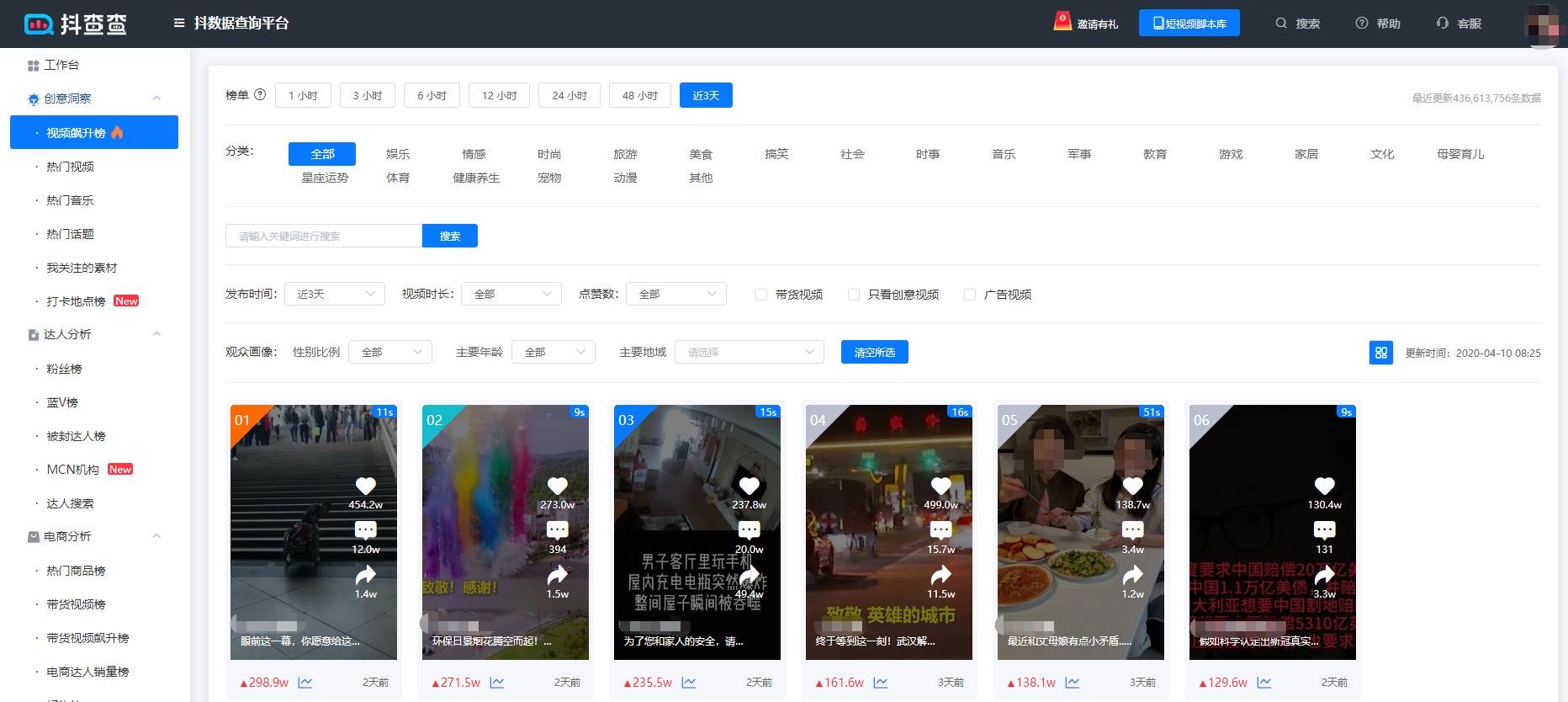The width and height of the screenshot is (1568, 702).
Task: Select the 6 小时 time range
Action: tap(432, 95)
